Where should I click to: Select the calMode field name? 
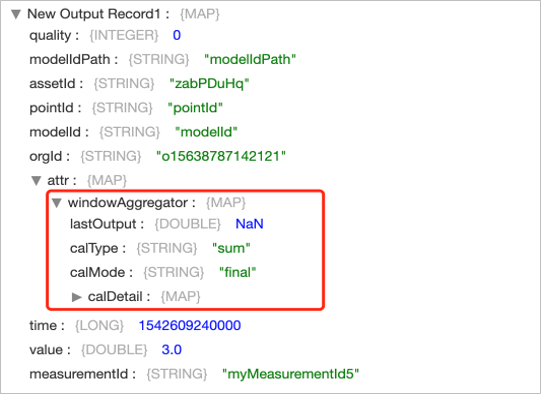(97, 272)
